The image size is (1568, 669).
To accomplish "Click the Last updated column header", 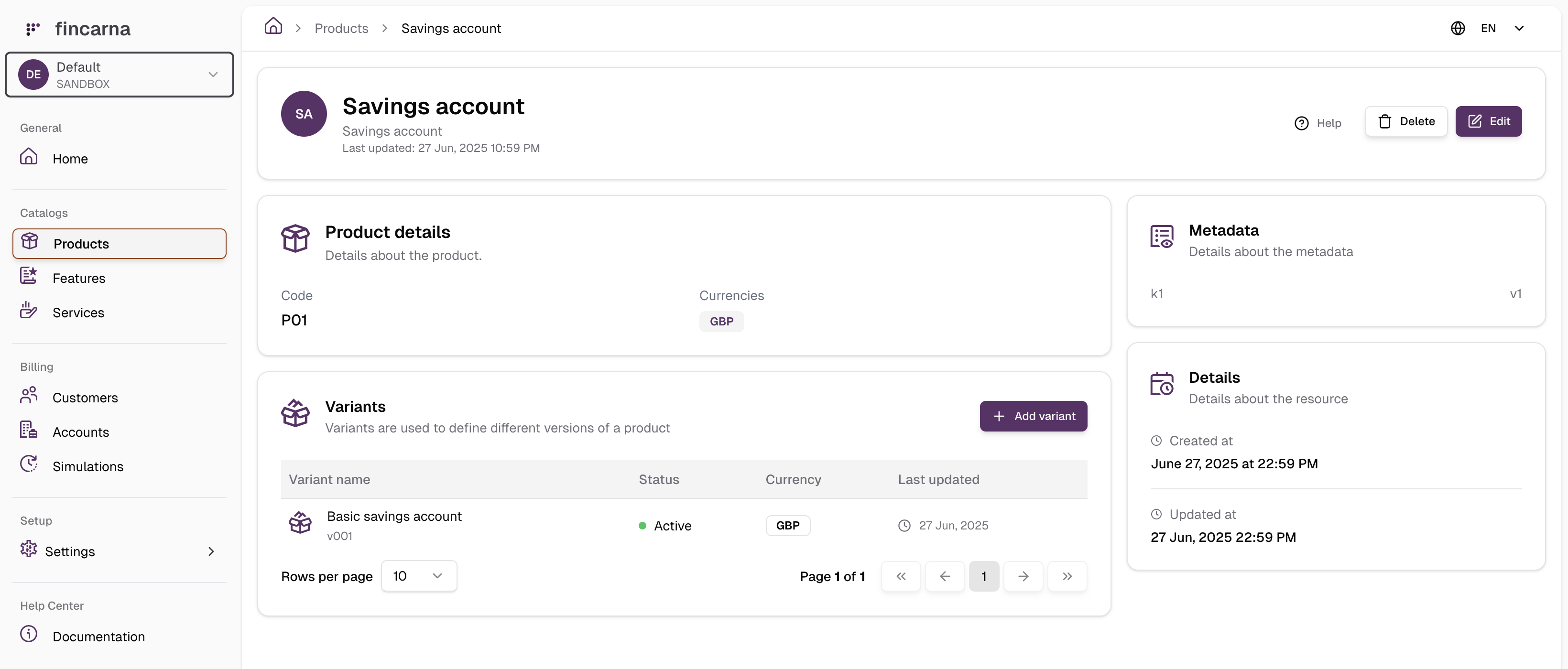I will click(x=938, y=479).
